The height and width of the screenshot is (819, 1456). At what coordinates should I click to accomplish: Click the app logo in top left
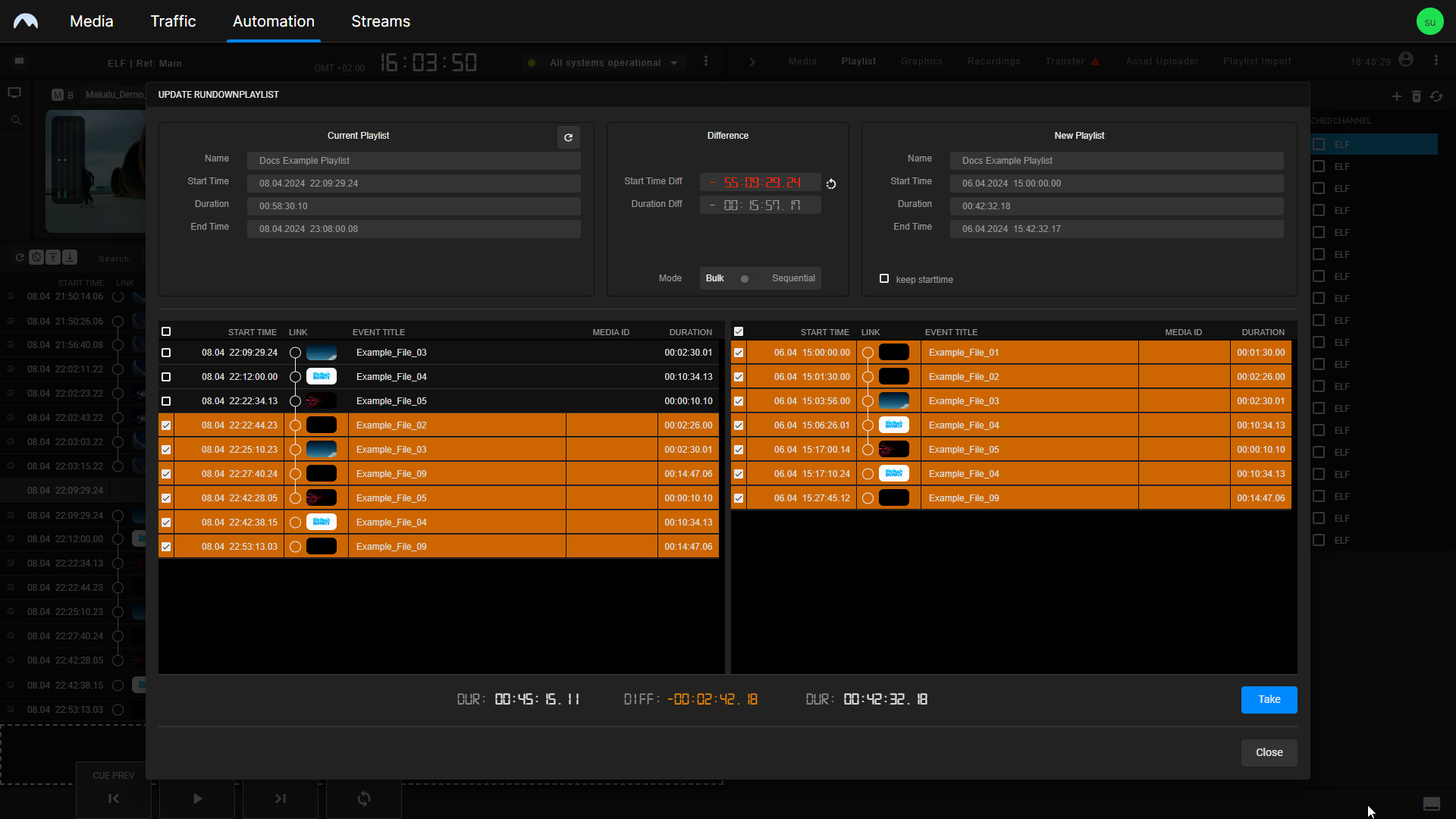point(26,21)
